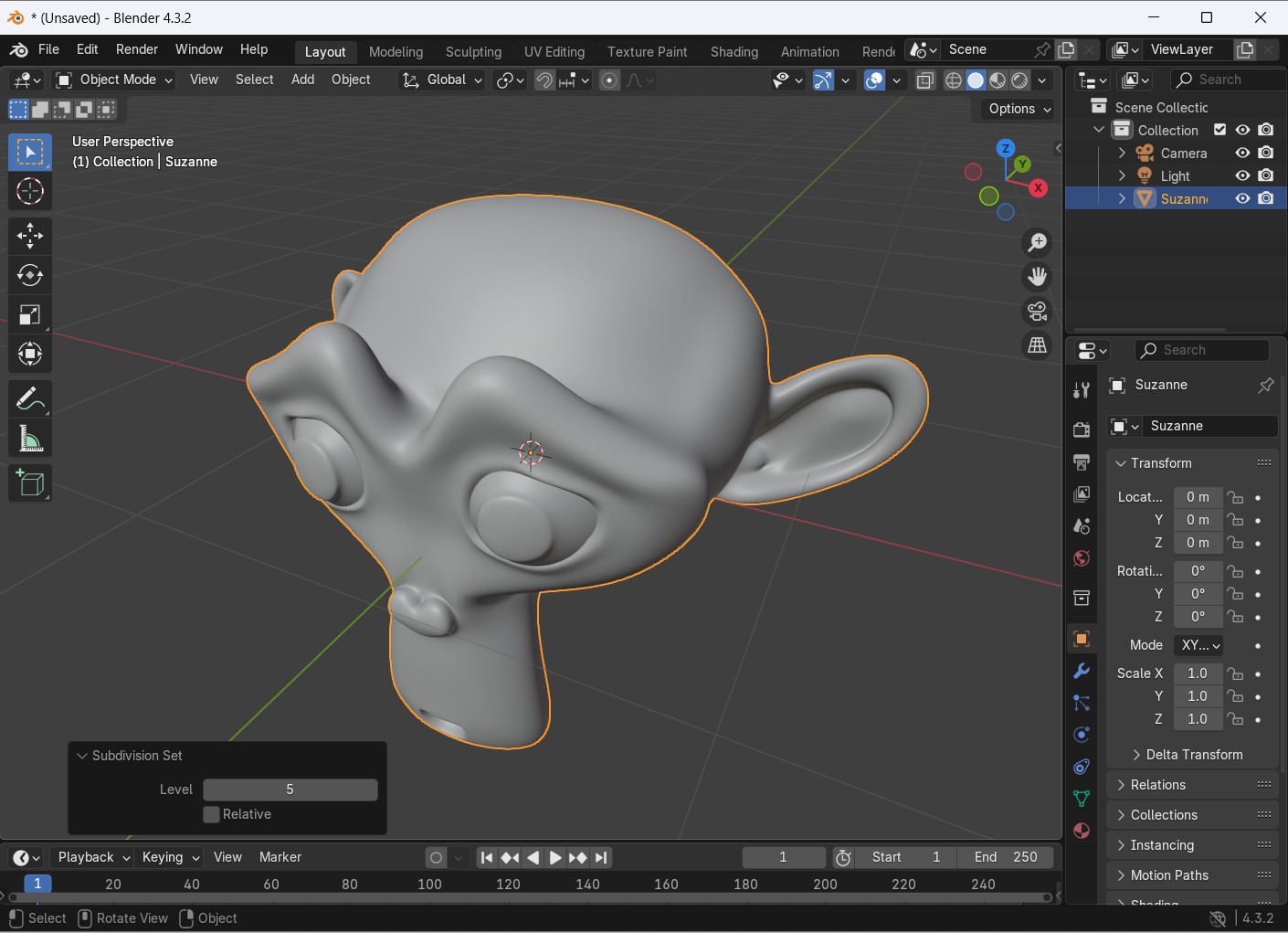Play animation forward
The height and width of the screenshot is (933, 1288).
[x=555, y=858]
